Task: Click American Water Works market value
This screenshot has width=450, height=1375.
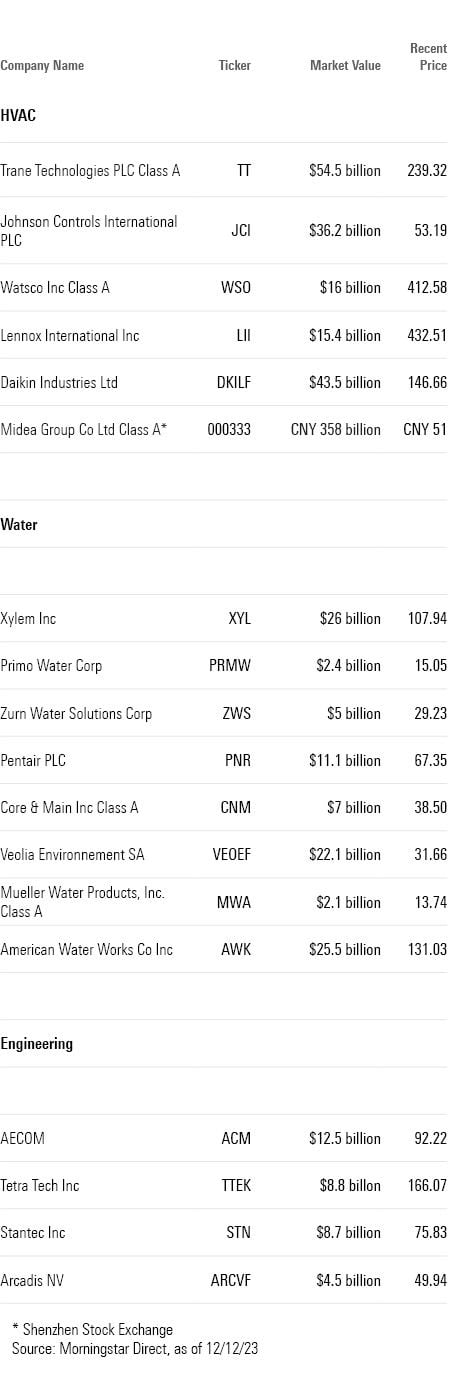Action: (345, 950)
